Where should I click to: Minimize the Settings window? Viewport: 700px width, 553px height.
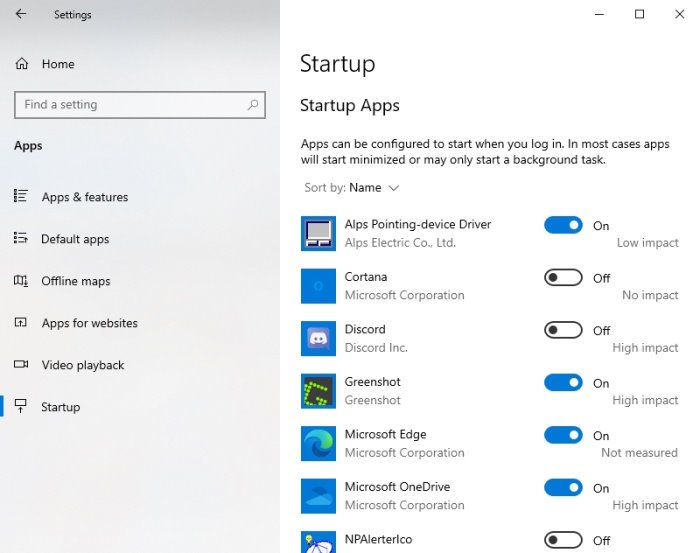600,14
